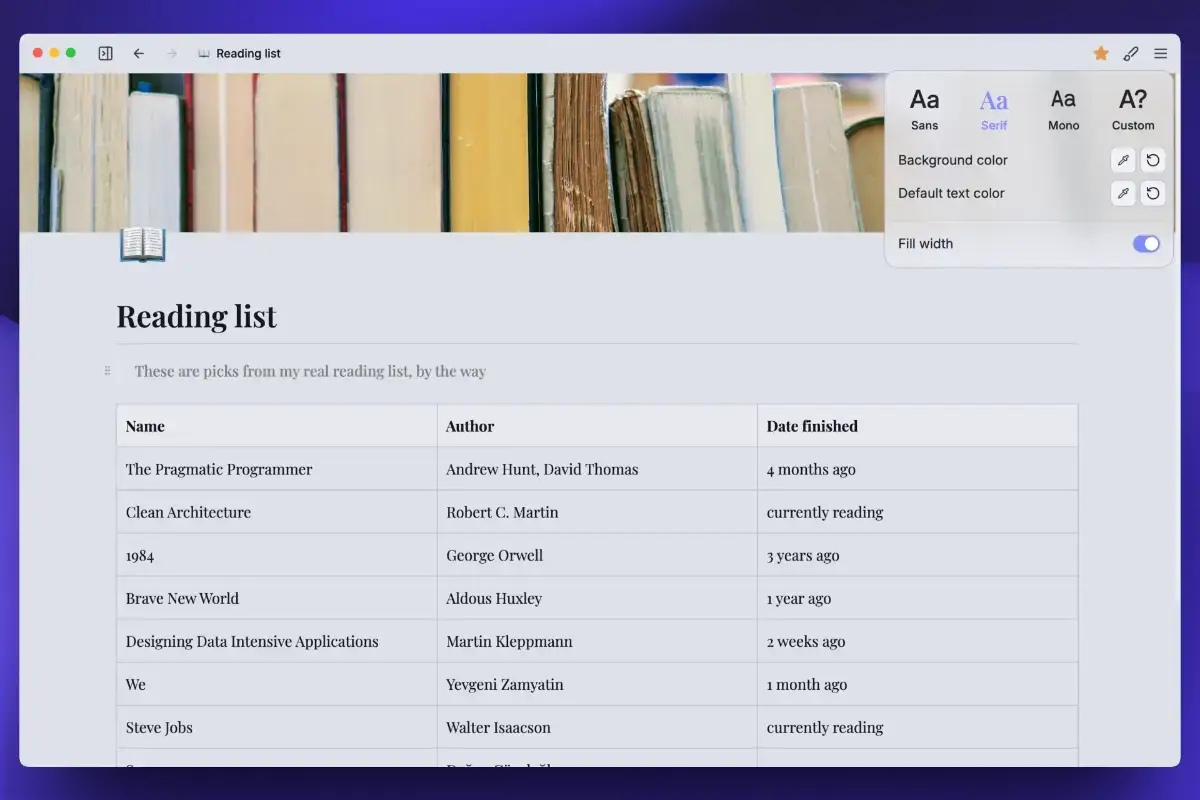
Task: Click the book spines cover image
Action: [x=450, y=150]
